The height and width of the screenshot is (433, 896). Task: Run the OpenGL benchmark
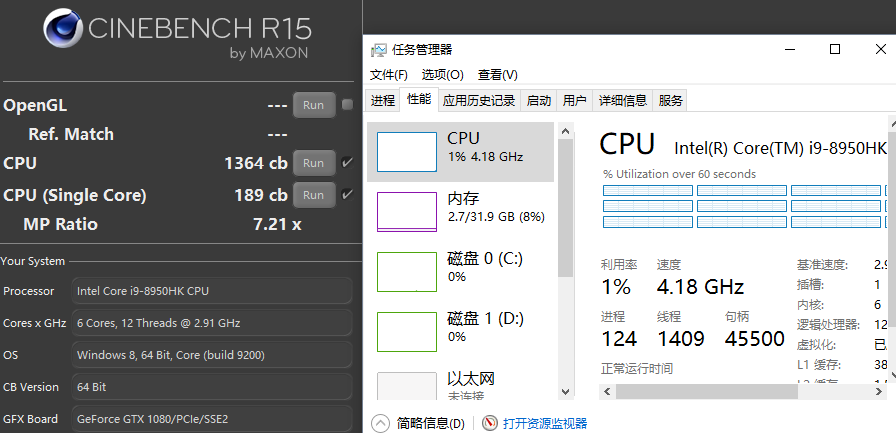(x=313, y=105)
